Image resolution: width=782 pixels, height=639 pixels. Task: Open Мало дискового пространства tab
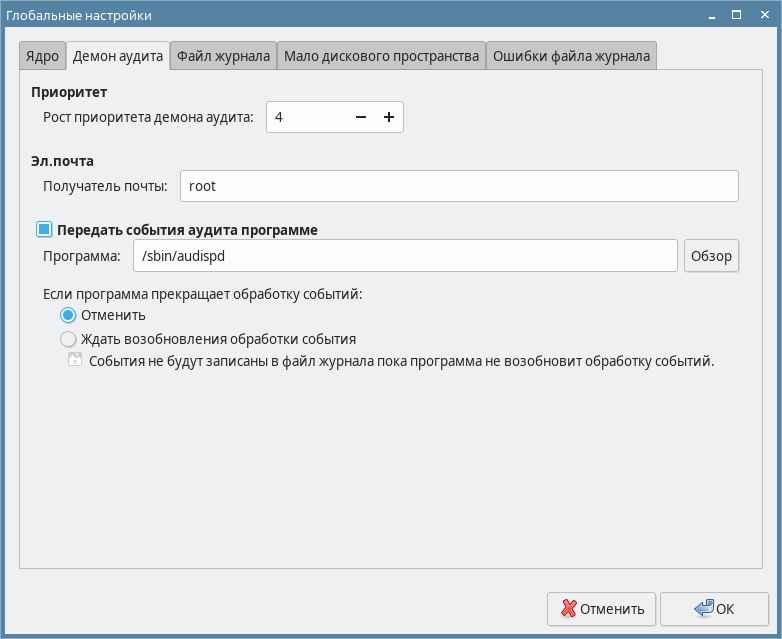click(x=381, y=56)
